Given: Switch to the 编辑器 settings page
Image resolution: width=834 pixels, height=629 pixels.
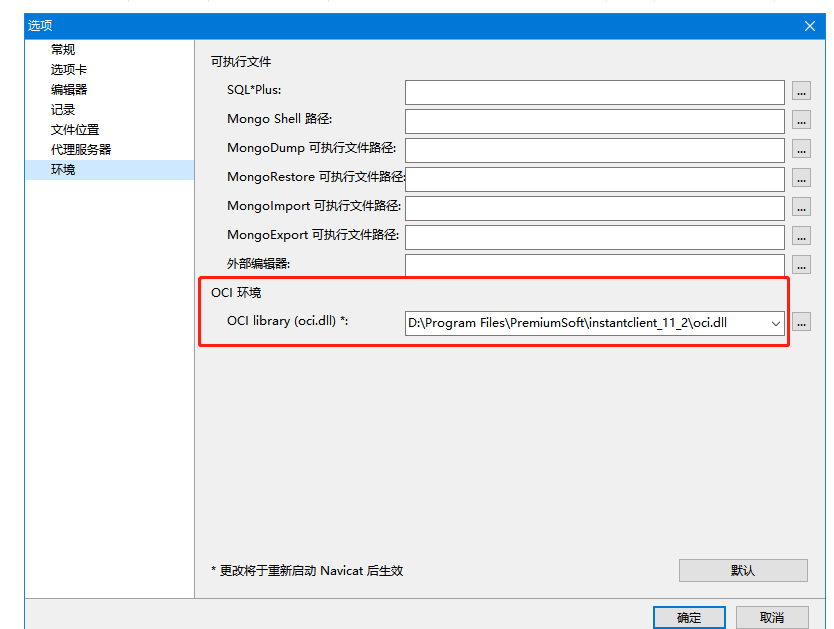Looking at the screenshot, I should click(65, 89).
